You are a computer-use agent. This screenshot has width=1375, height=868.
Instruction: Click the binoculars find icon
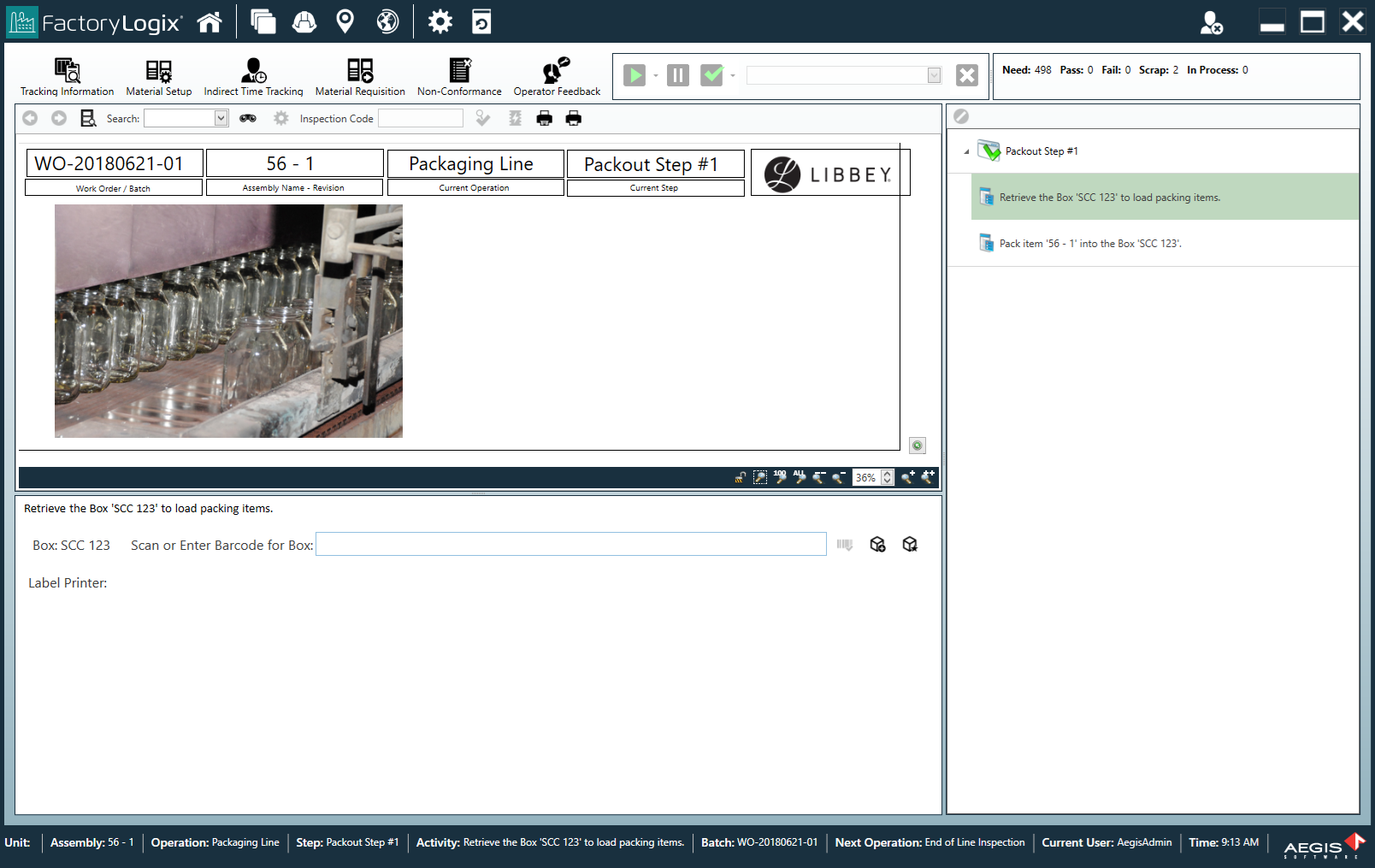tap(248, 119)
